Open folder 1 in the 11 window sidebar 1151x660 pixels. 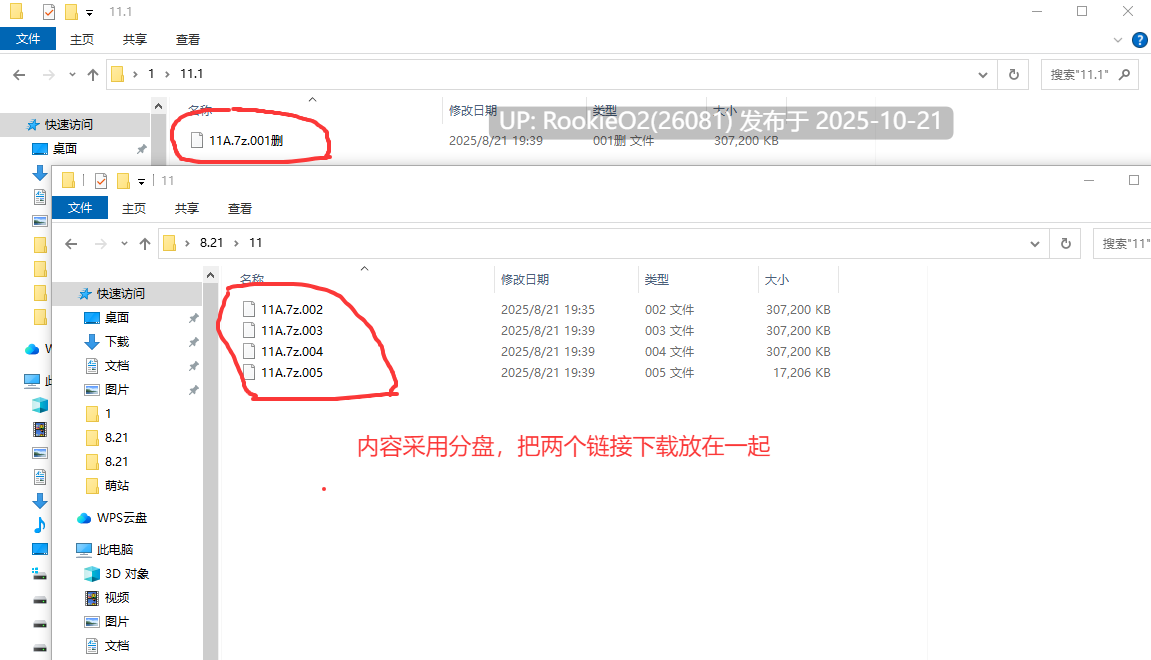[108, 414]
